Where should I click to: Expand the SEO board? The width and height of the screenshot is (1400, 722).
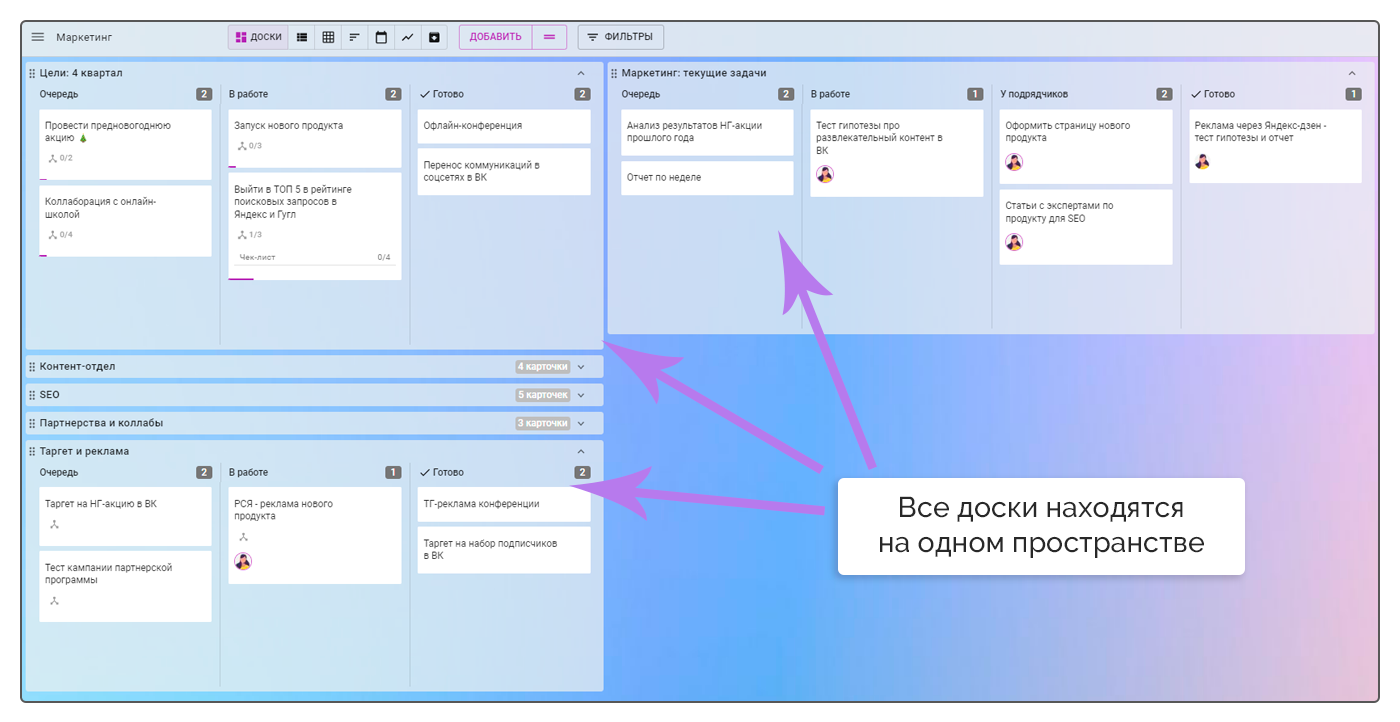pyautogui.click(x=581, y=395)
